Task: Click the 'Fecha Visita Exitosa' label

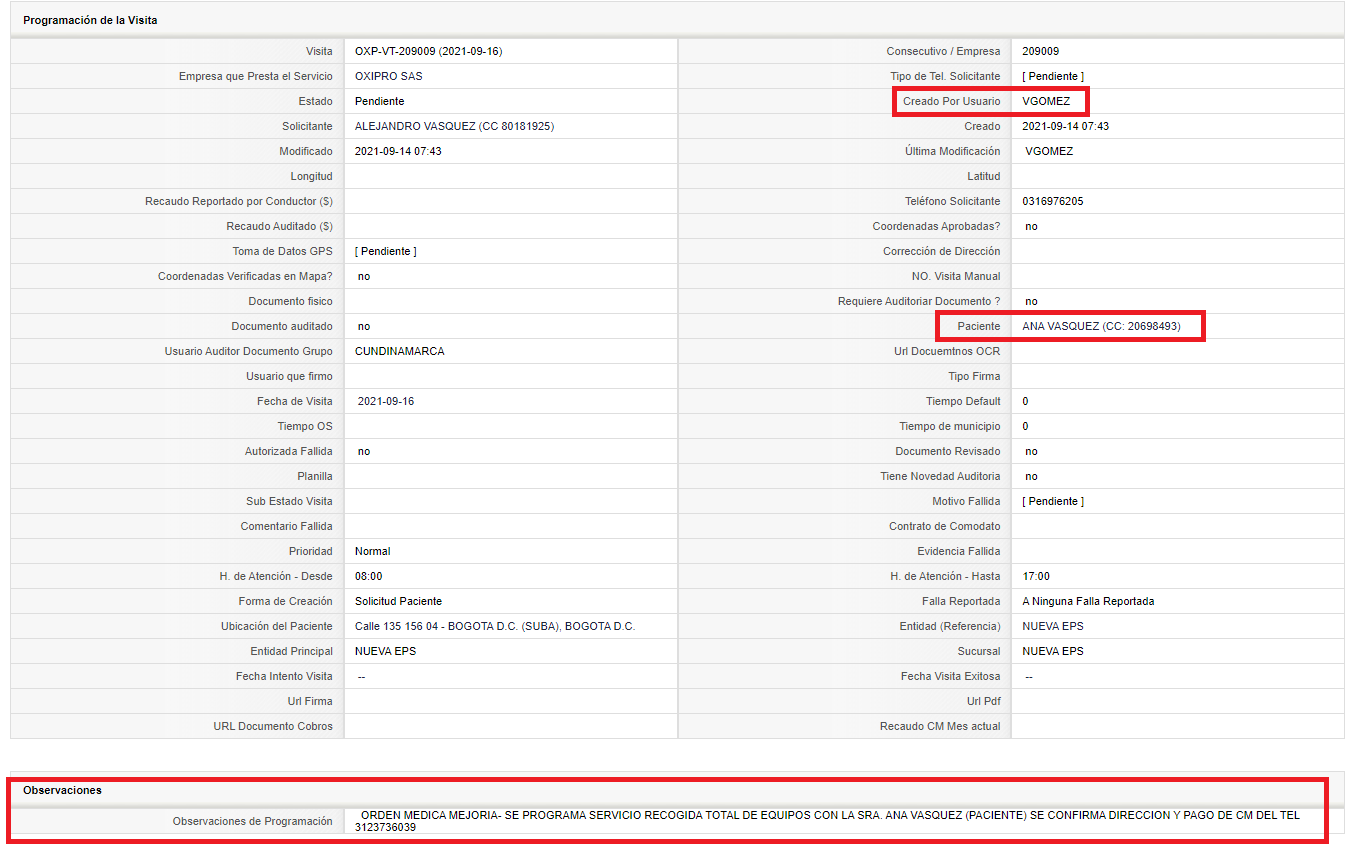Action: pos(950,676)
